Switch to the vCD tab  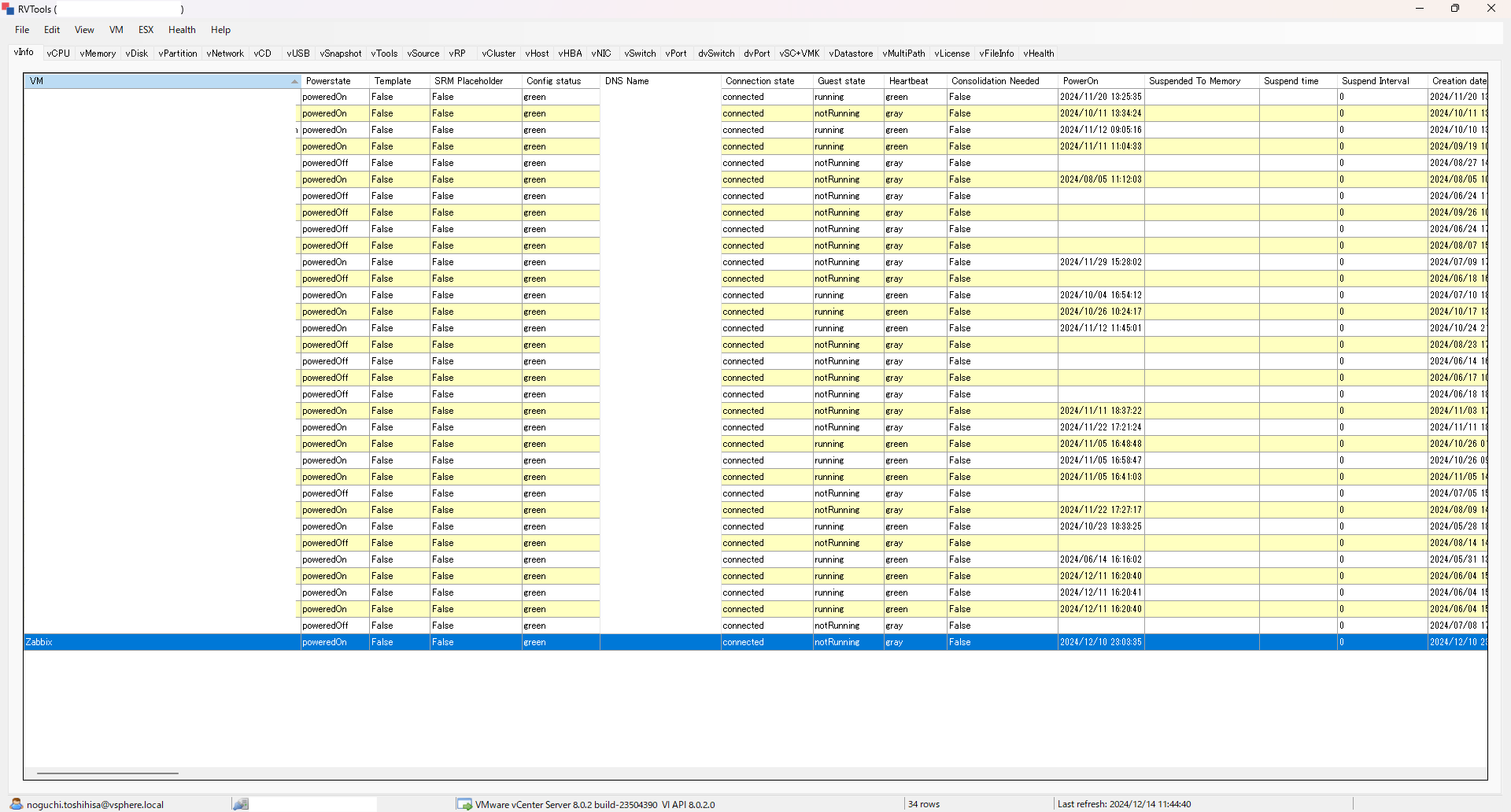[x=263, y=54]
